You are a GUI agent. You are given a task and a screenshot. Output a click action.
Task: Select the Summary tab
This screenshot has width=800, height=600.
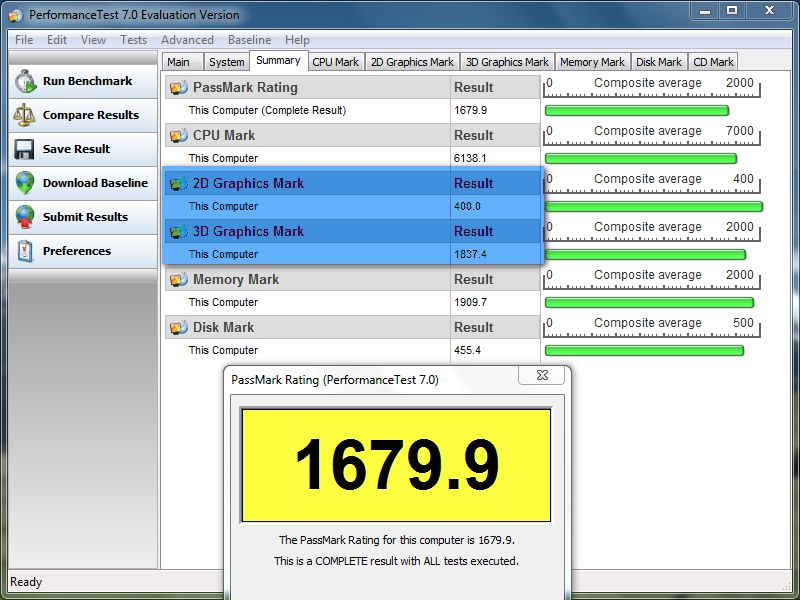point(278,60)
